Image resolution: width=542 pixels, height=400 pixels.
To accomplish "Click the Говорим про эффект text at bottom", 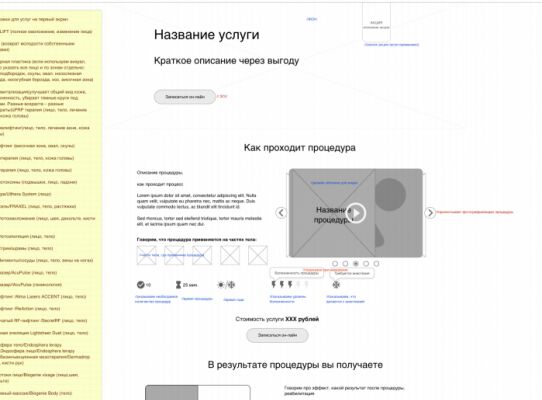I will (x=344, y=391).
